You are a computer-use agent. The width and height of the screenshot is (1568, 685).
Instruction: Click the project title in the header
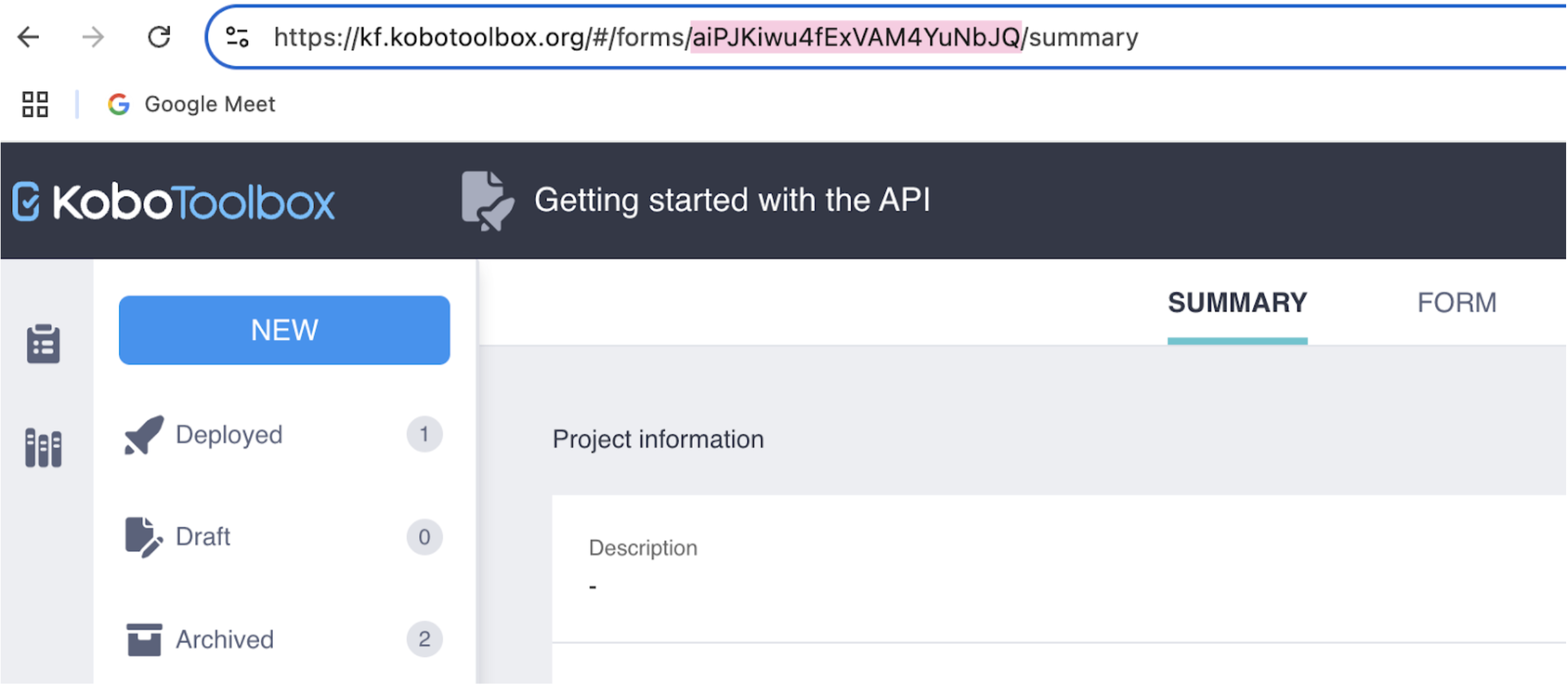click(732, 201)
